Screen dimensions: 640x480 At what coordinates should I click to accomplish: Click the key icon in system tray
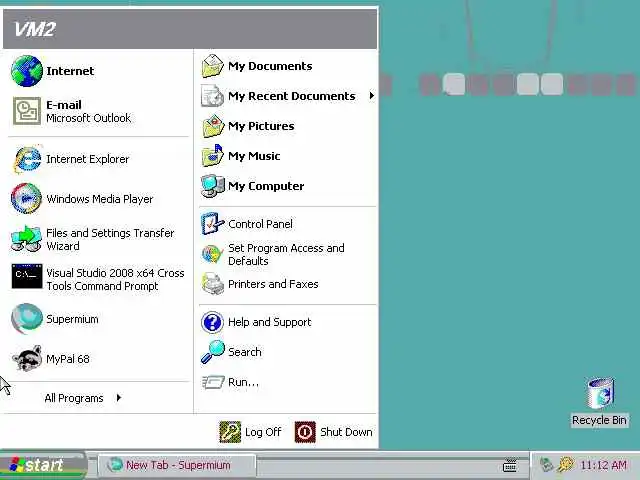click(x=566, y=464)
